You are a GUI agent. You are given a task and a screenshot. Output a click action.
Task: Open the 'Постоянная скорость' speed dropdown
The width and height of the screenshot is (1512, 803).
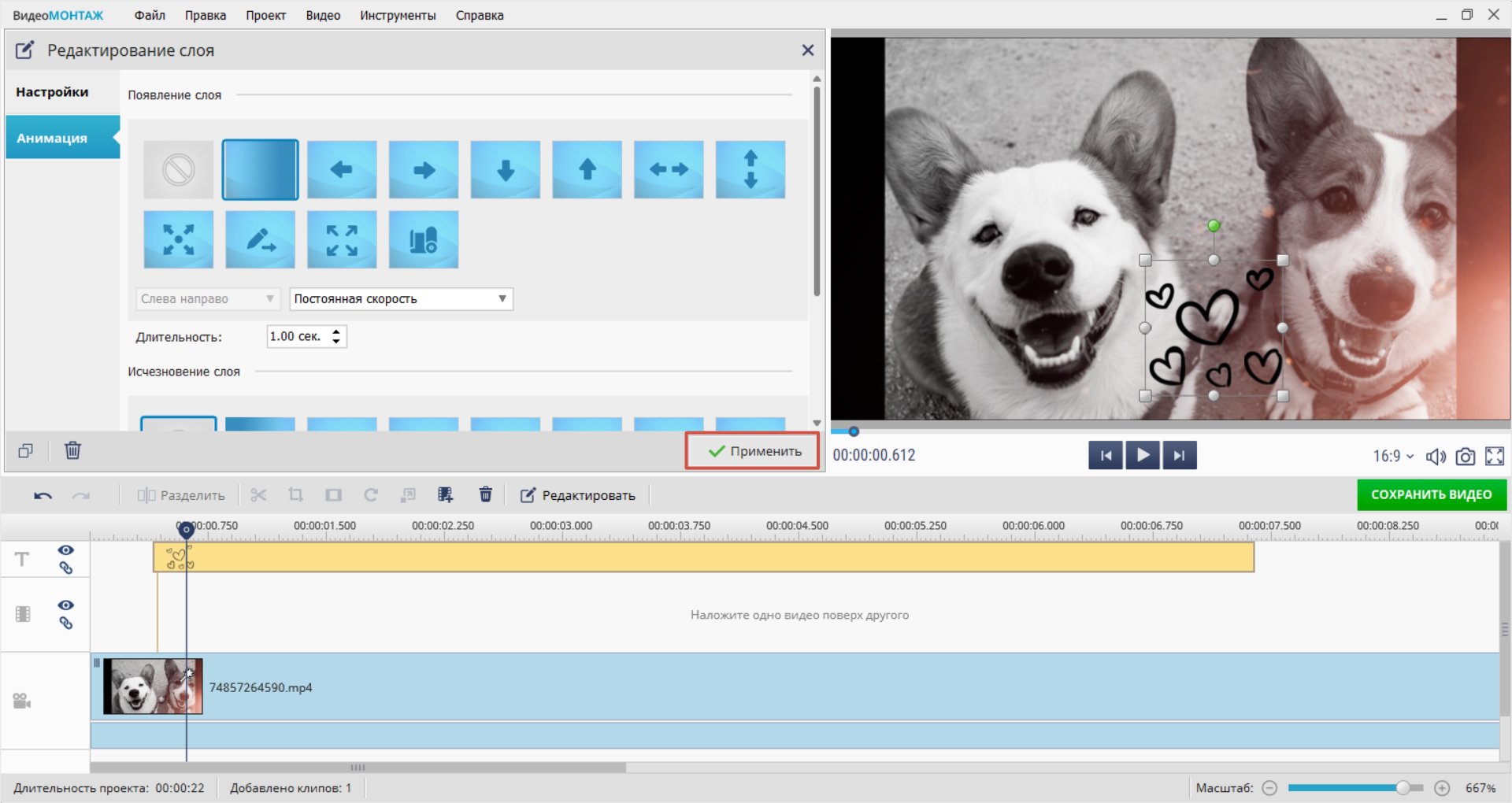click(401, 299)
